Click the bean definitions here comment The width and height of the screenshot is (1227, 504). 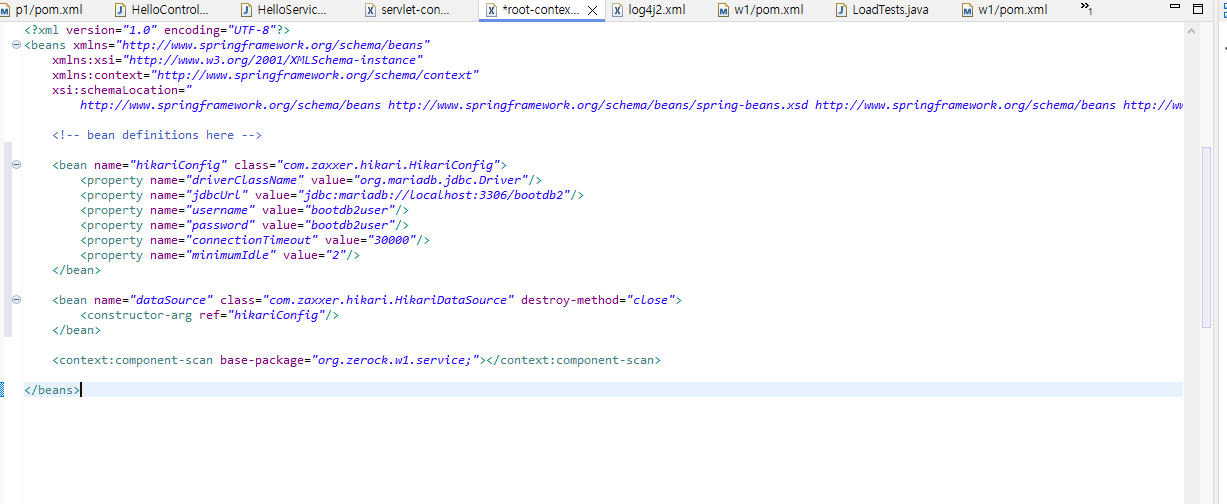(157, 135)
